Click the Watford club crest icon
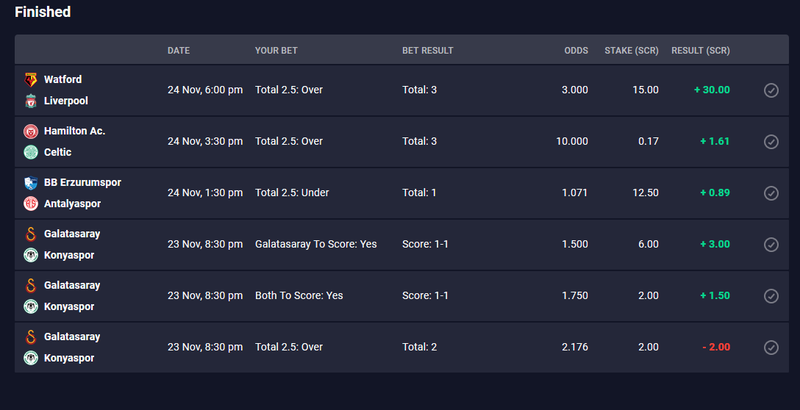 [31, 80]
